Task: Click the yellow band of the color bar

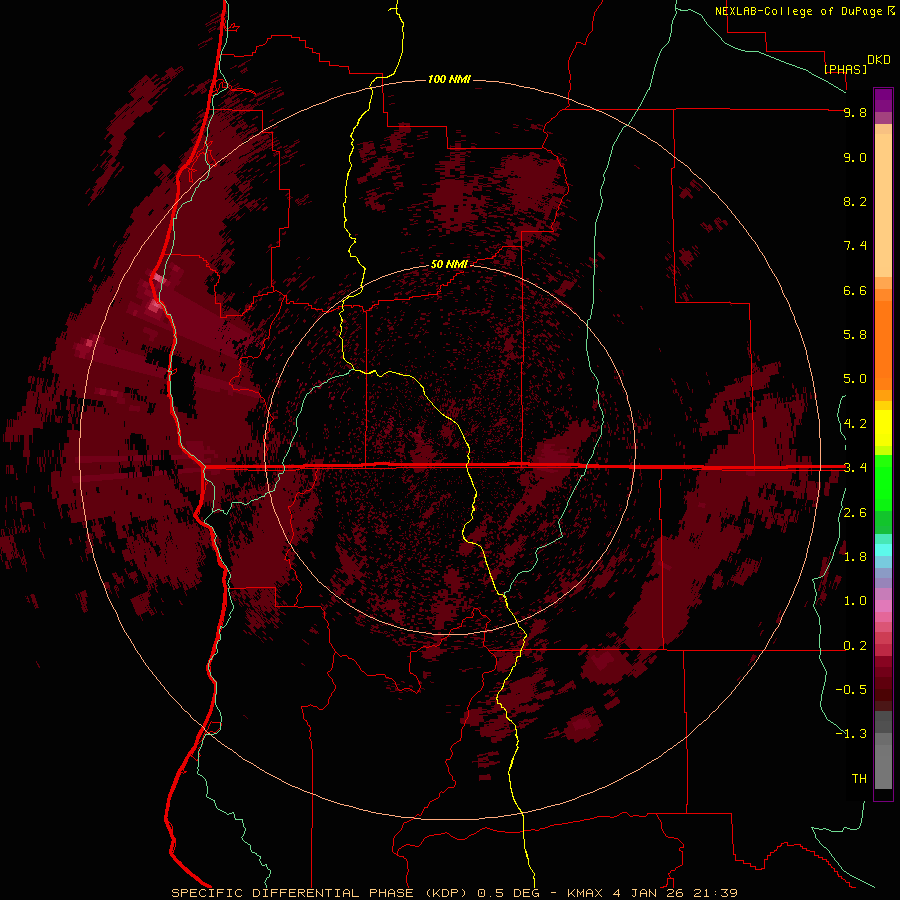Action: [883, 428]
